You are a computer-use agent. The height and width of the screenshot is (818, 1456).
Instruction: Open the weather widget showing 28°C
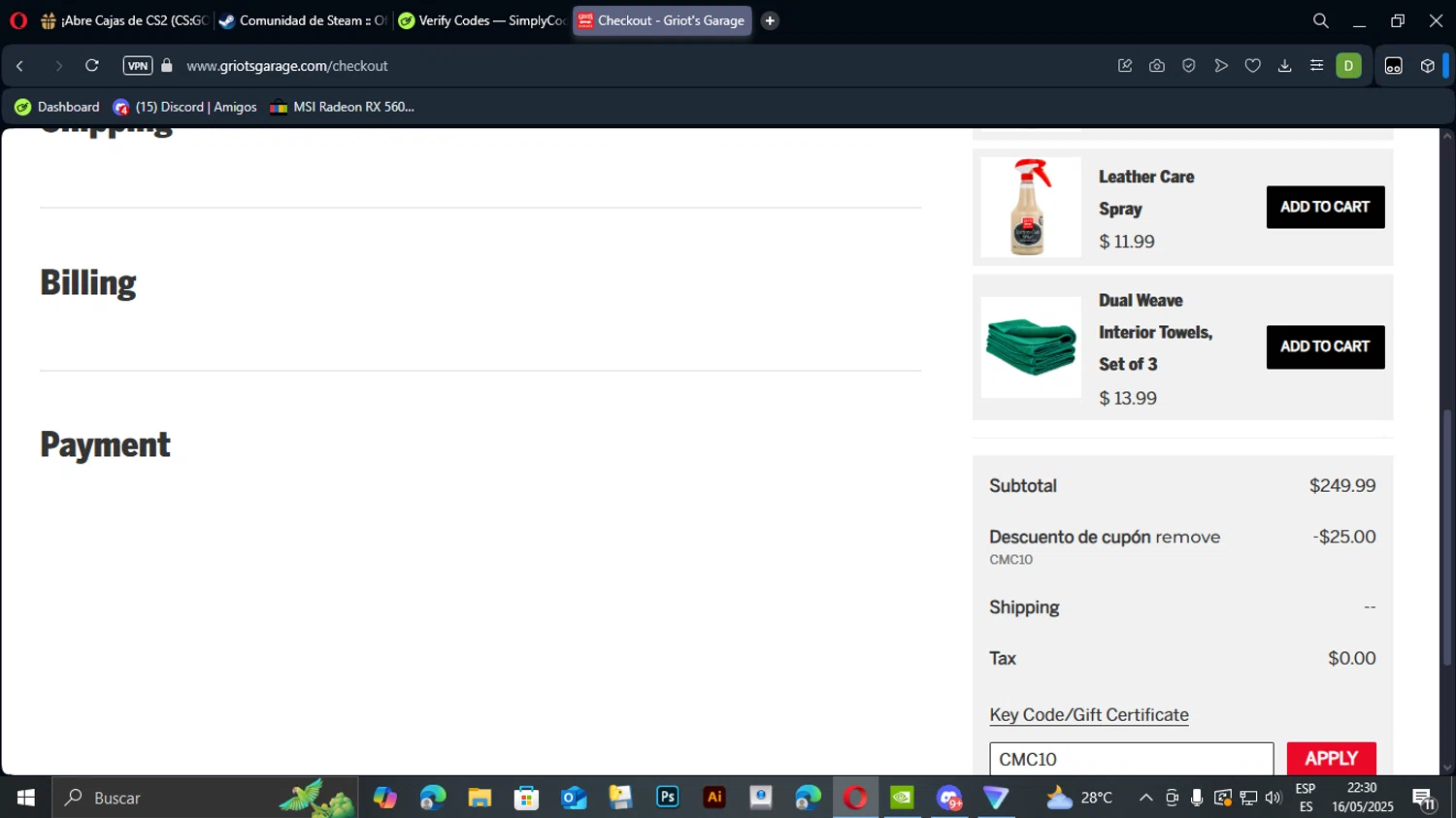point(1079,798)
